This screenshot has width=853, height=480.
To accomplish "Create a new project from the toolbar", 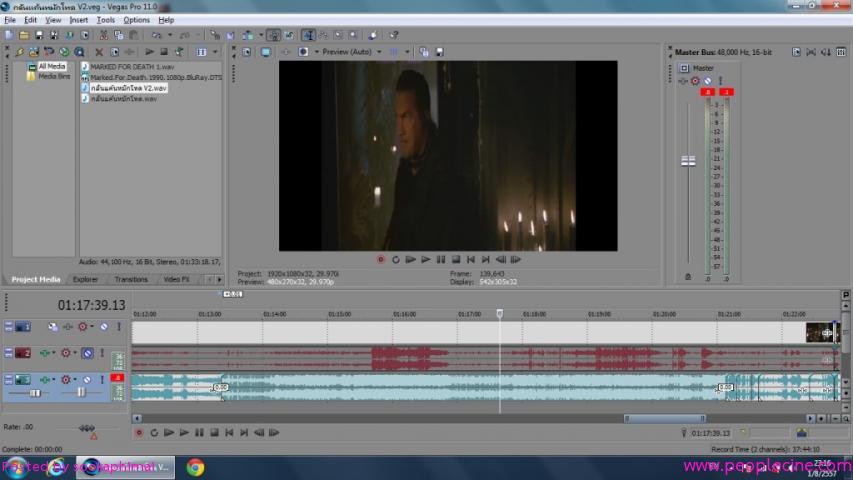I will (x=9, y=35).
